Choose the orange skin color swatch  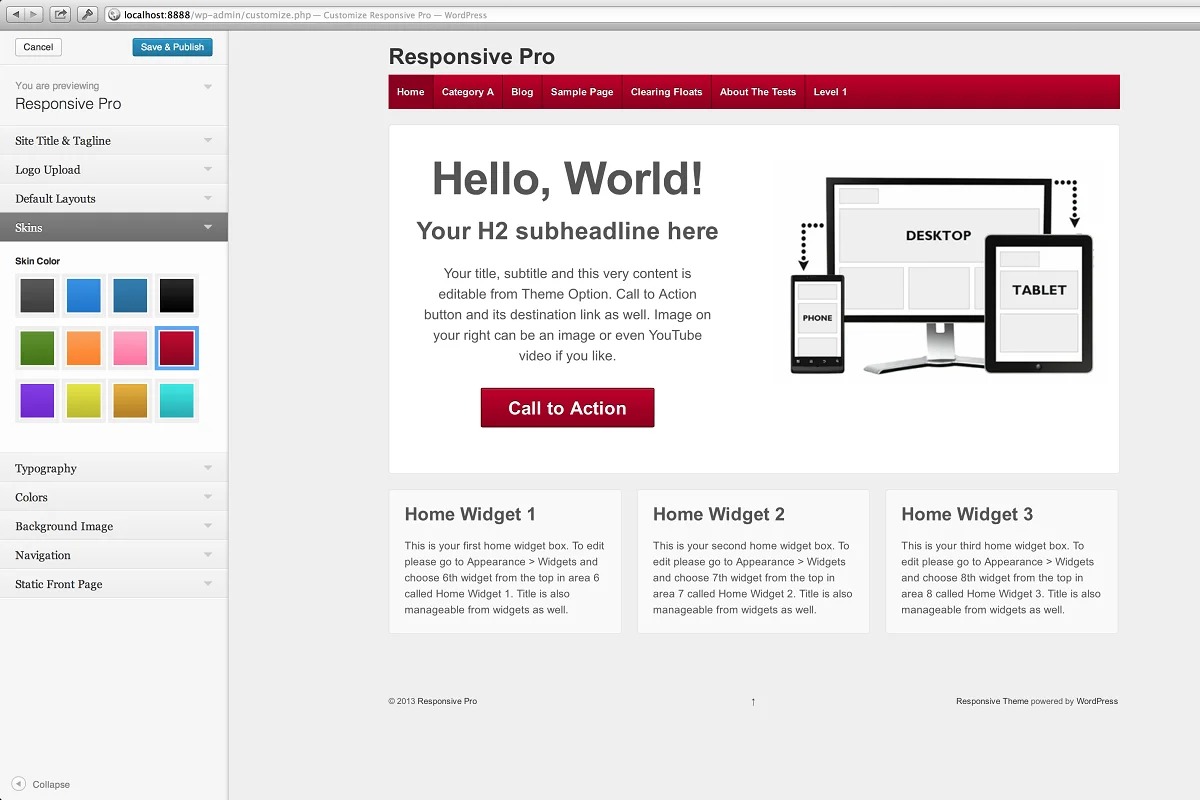tap(84, 348)
